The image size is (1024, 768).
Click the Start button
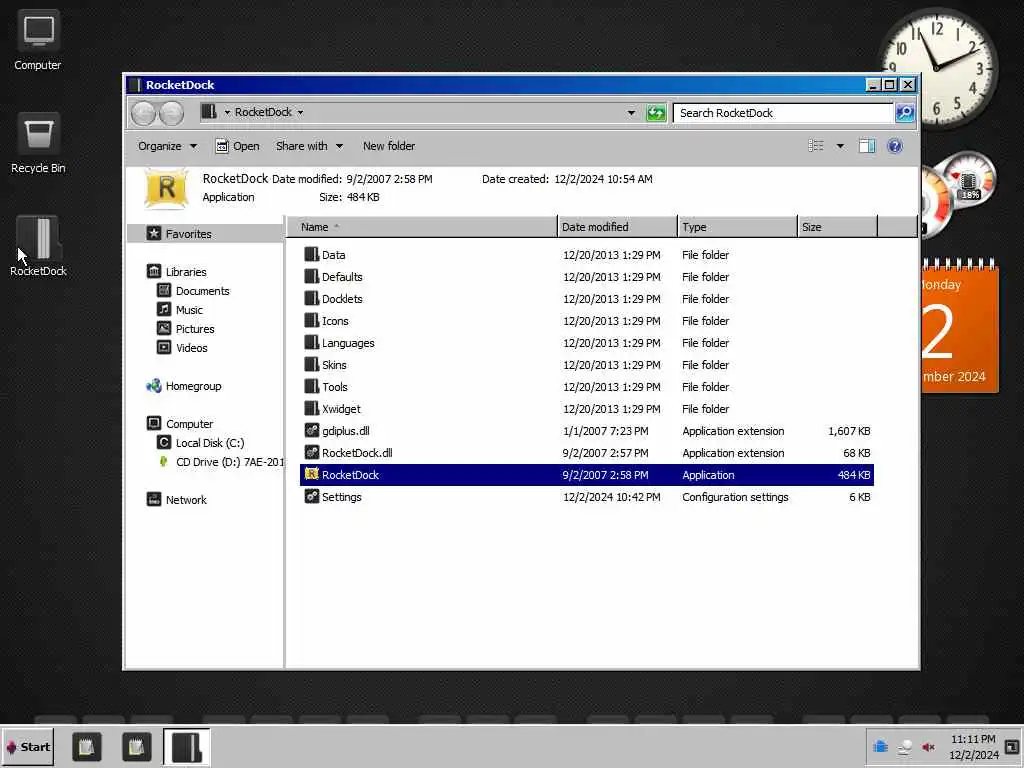pyautogui.click(x=27, y=747)
